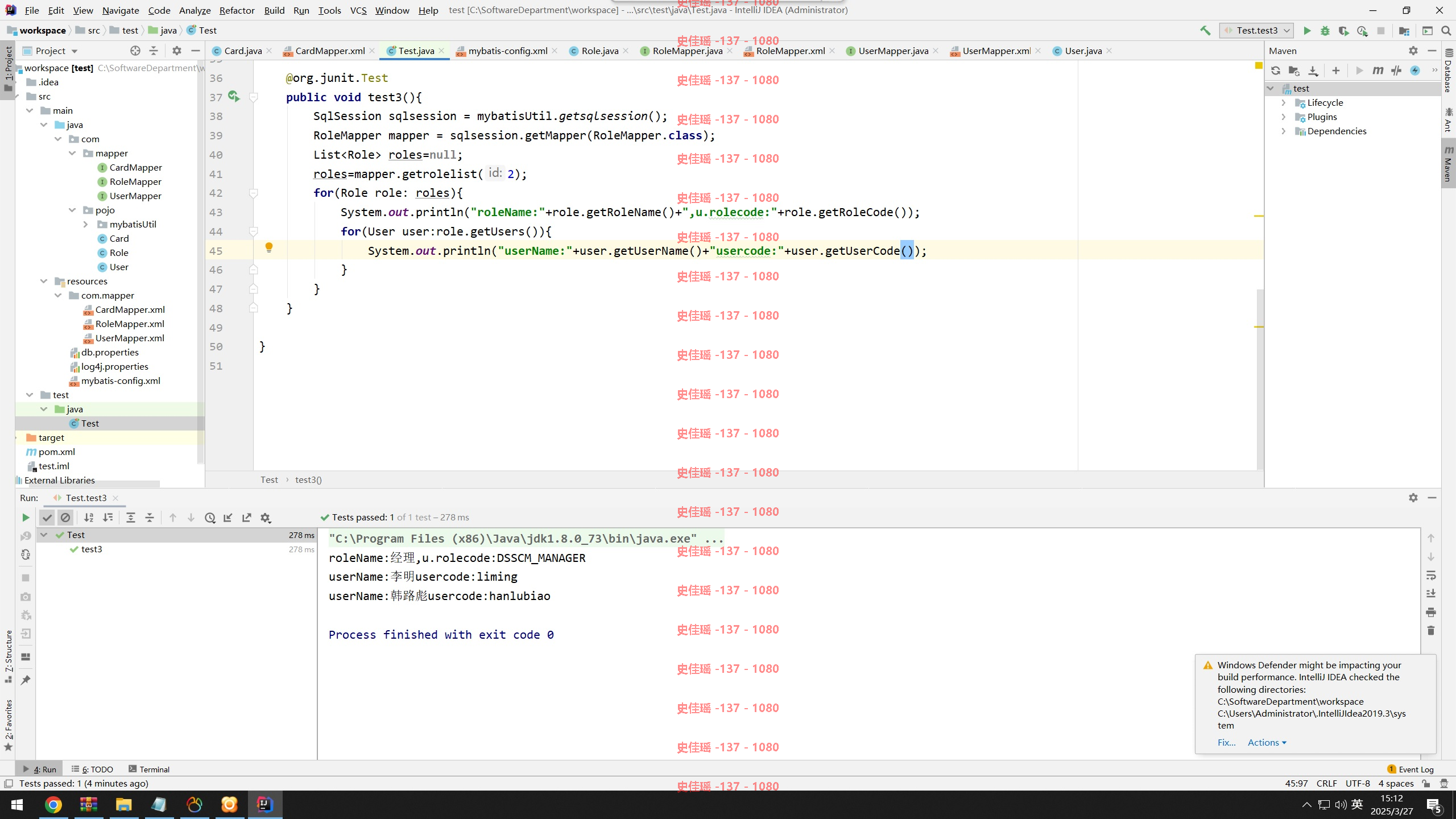Select test3 in test results tree
The height and width of the screenshot is (819, 1456).
91,549
